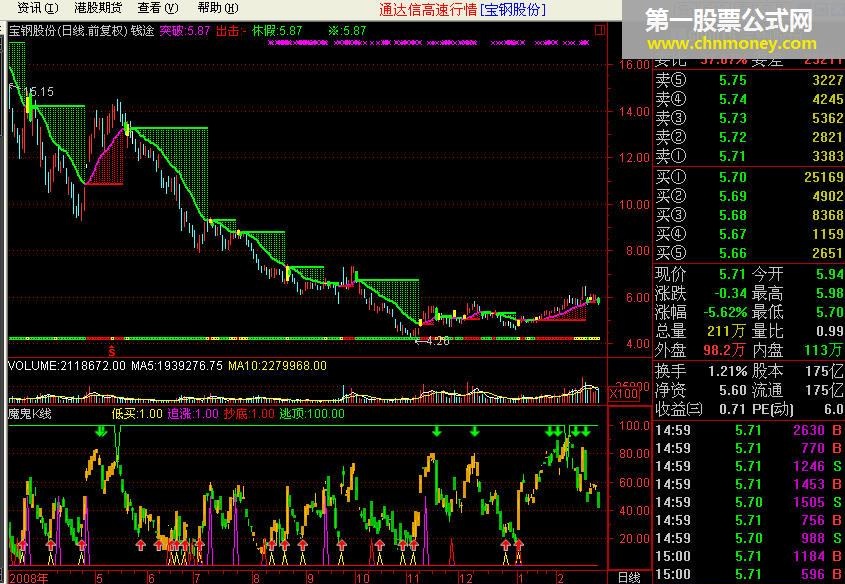
Task: Click the 15:00 tick row with volume 596
Action: (749, 574)
